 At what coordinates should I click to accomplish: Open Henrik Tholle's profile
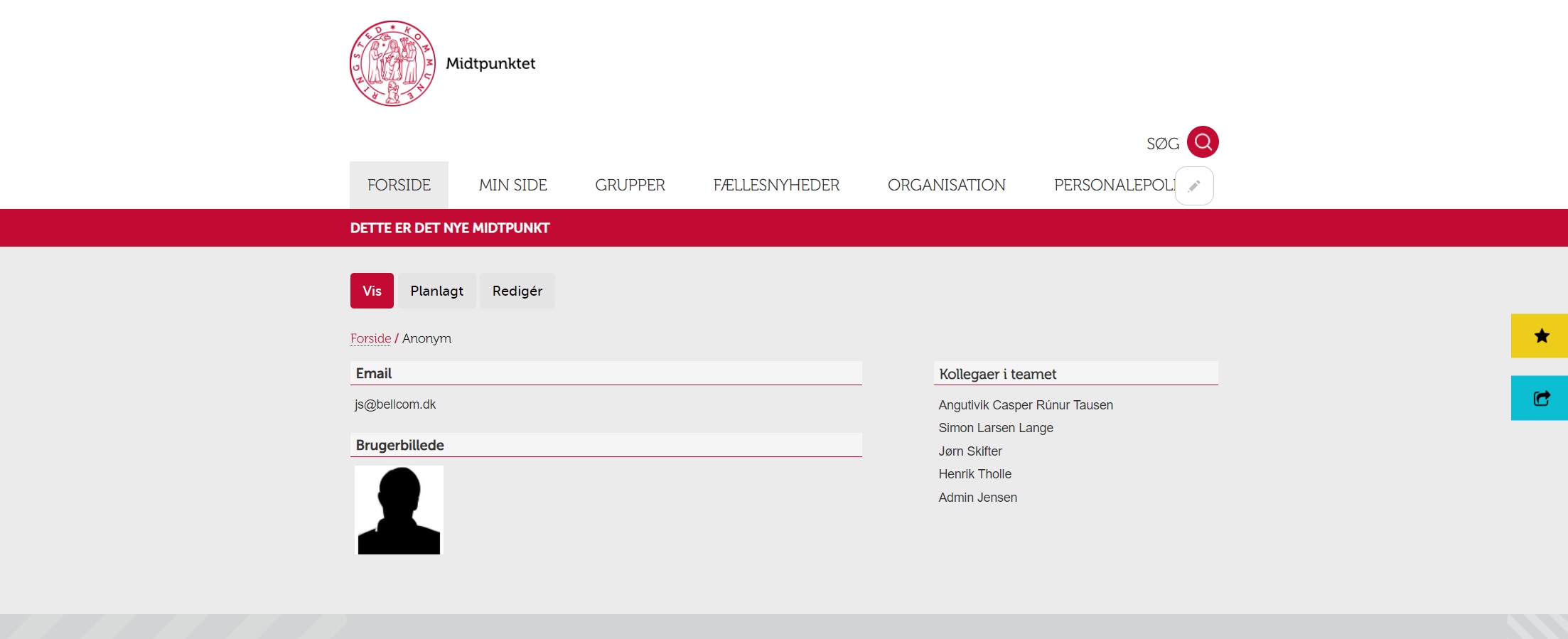(974, 474)
